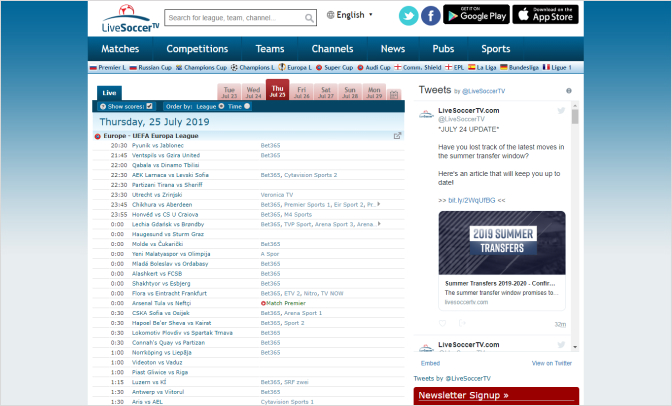Image resolution: width=672 pixels, height=406 pixels.
Task: Open the Embed link
Action: pyautogui.click(x=430, y=363)
